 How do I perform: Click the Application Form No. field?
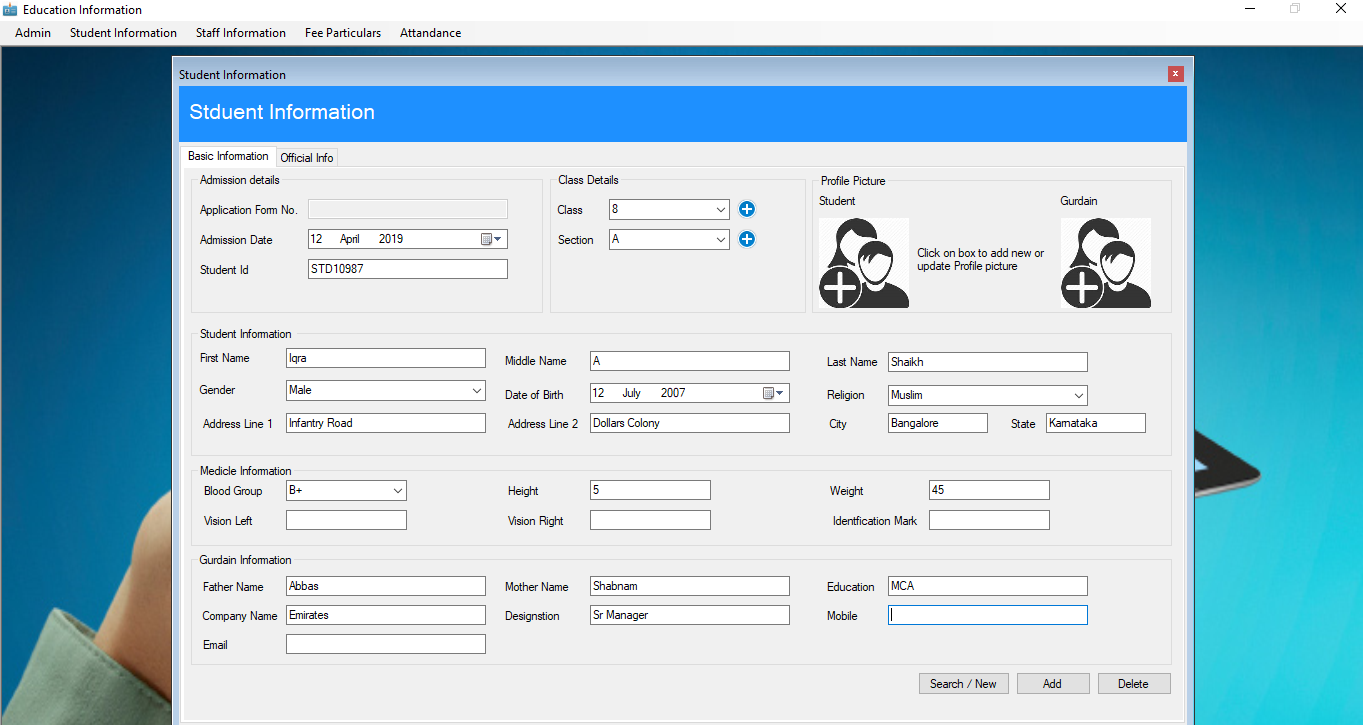point(408,209)
